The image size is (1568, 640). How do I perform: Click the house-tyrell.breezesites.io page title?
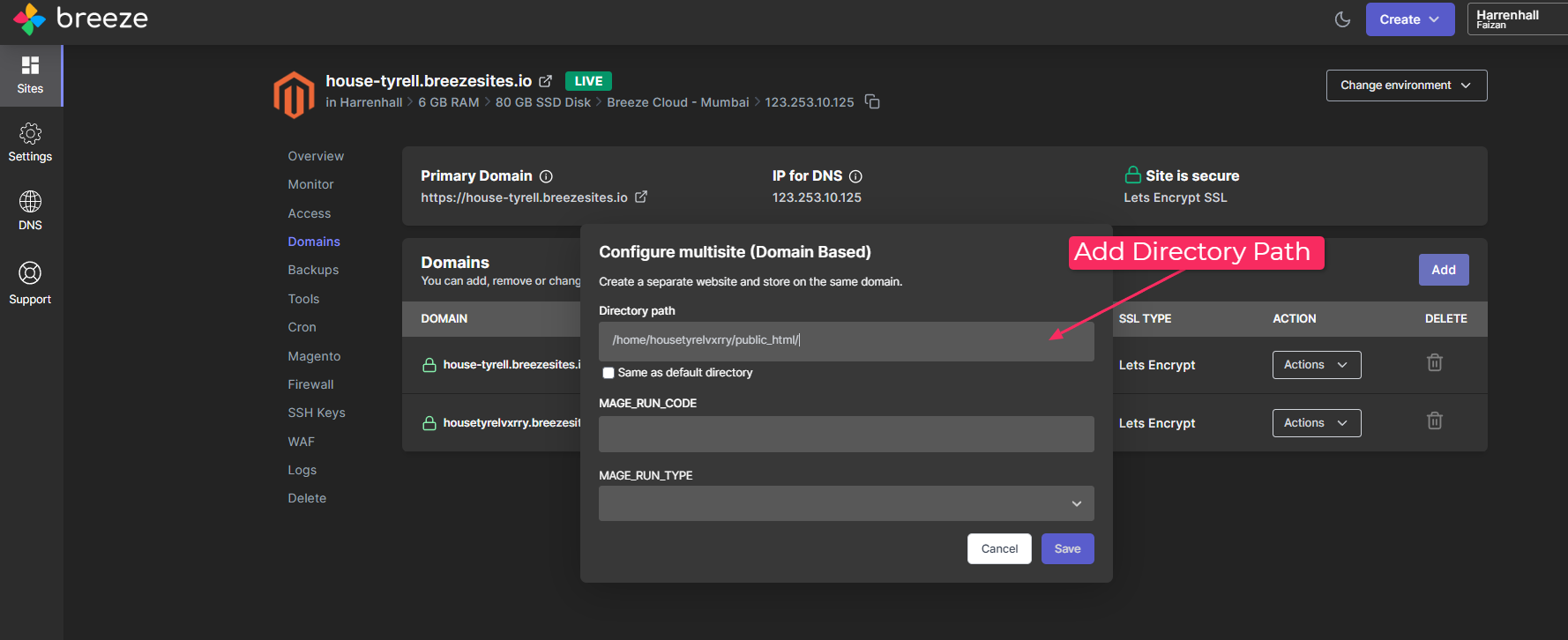[x=429, y=81]
